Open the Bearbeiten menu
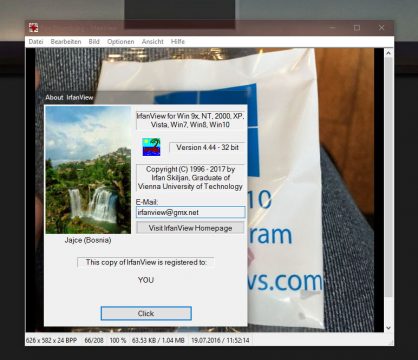 [x=66, y=42]
